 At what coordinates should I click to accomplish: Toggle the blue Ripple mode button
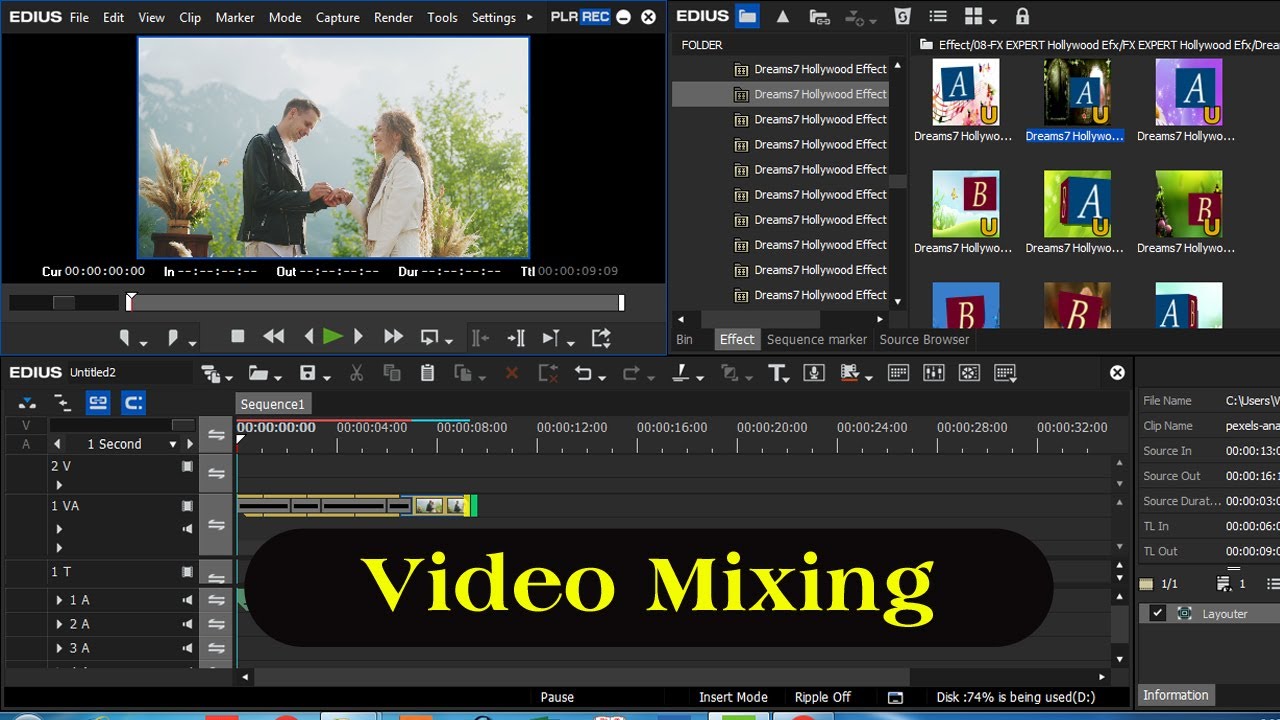[133, 403]
